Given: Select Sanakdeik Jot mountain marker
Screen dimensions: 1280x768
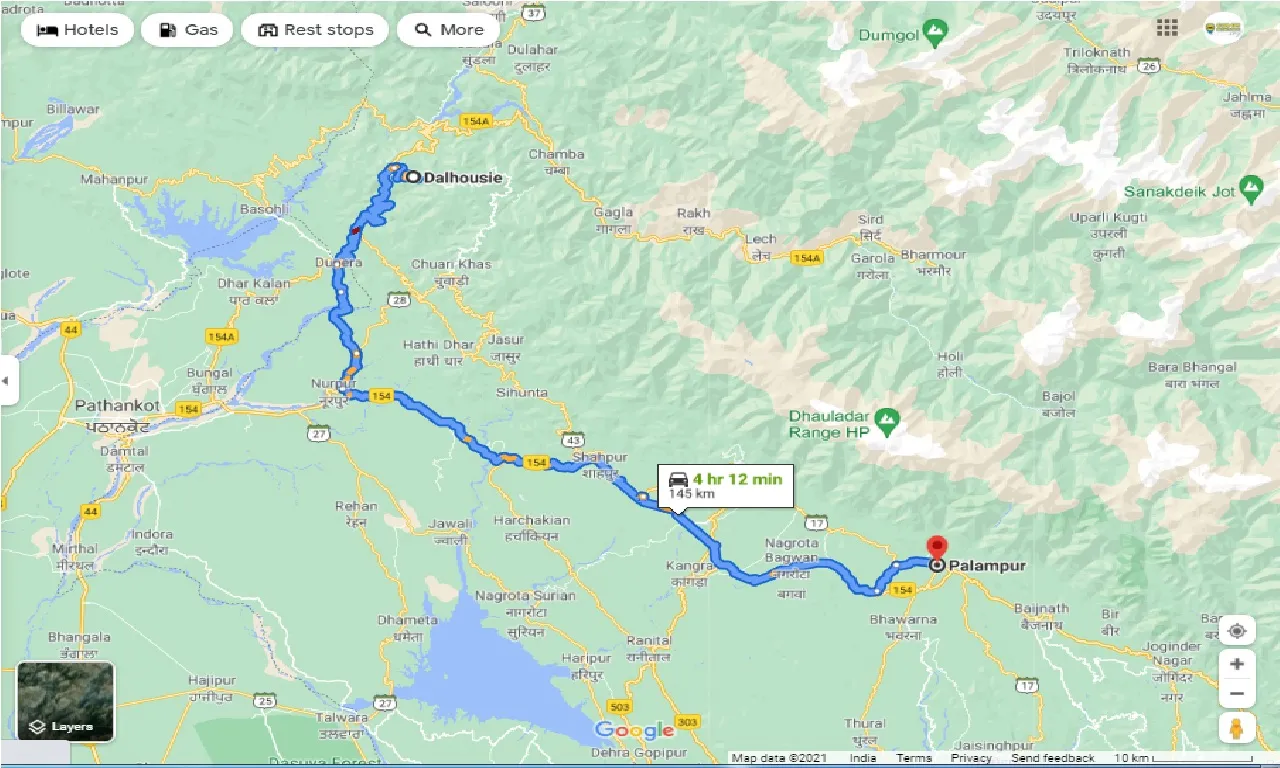Looking at the screenshot, I should (x=1251, y=190).
